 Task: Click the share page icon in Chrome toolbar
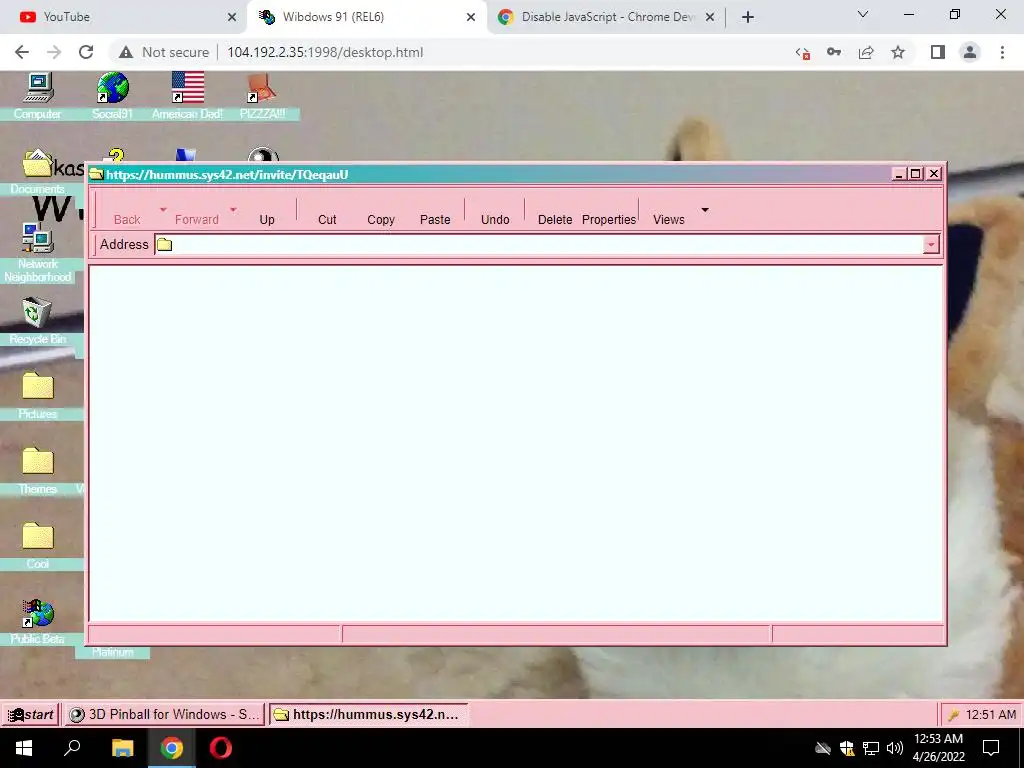click(x=866, y=52)
